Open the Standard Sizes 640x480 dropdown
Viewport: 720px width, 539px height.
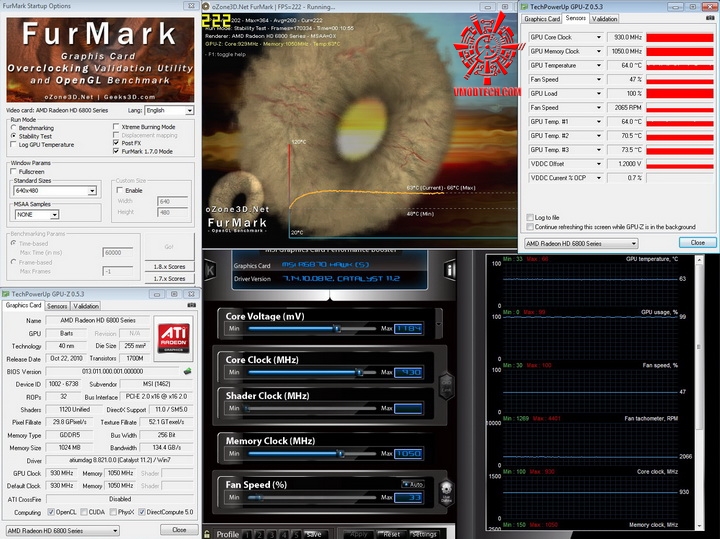click(92, 191)
